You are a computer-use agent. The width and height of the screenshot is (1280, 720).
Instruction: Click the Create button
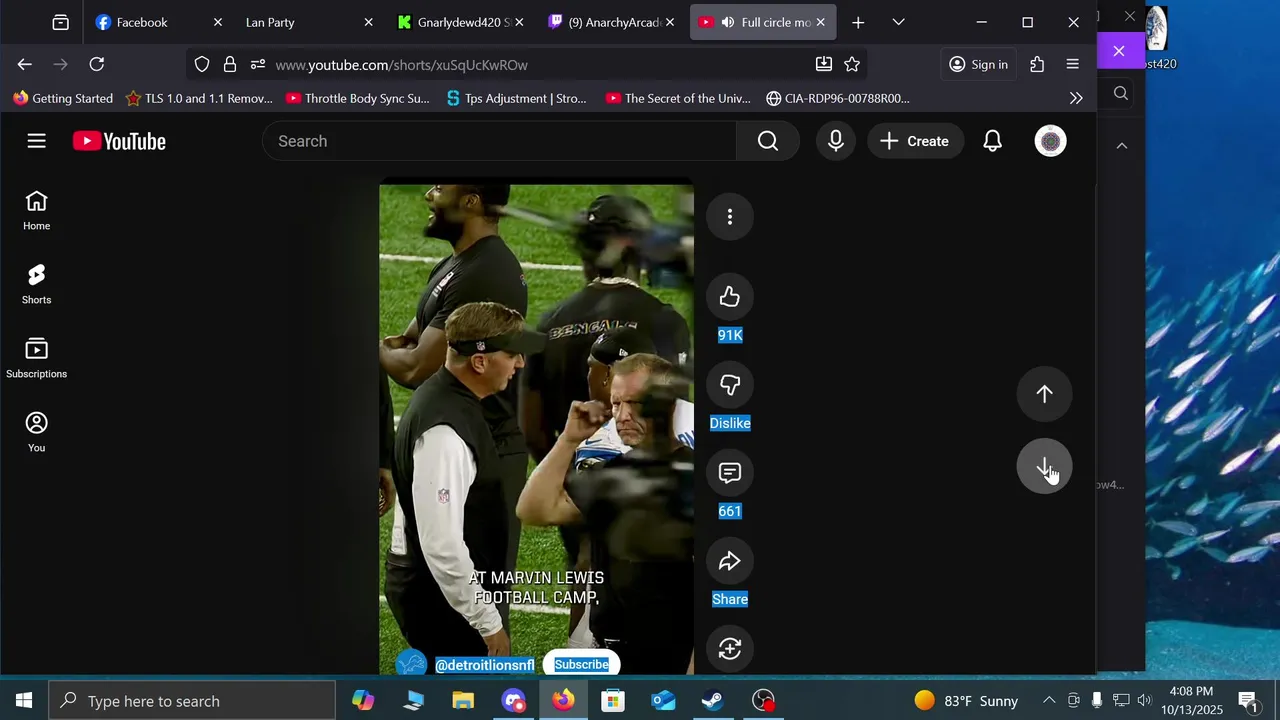(914, 141)
